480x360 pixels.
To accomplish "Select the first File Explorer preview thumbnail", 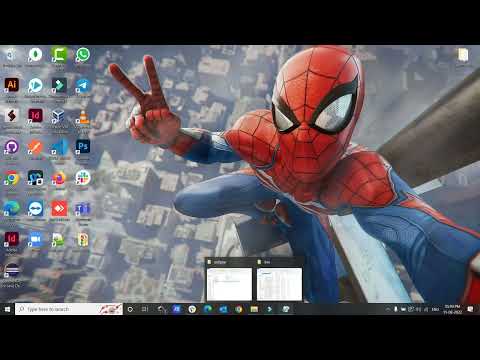I will pyautogui.click(x=229, y=284).
